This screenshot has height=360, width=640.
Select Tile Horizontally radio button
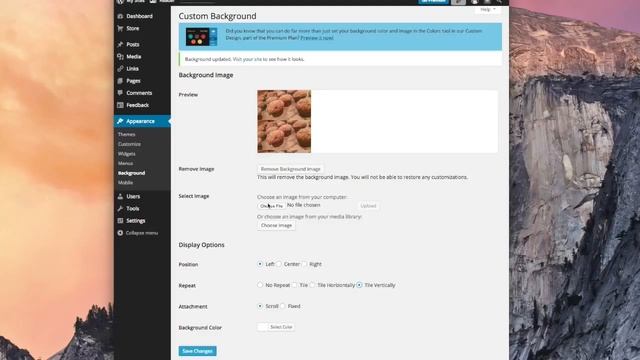point(312,285)
